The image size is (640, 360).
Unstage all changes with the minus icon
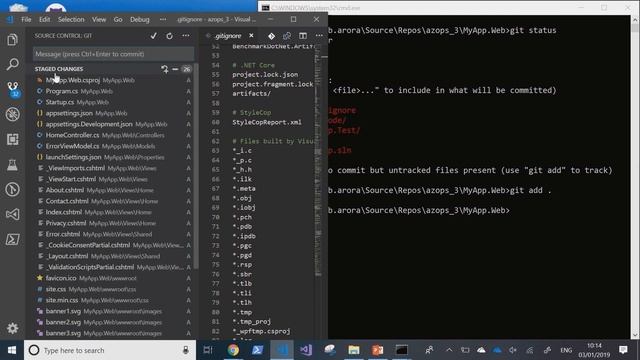point(175,69)
